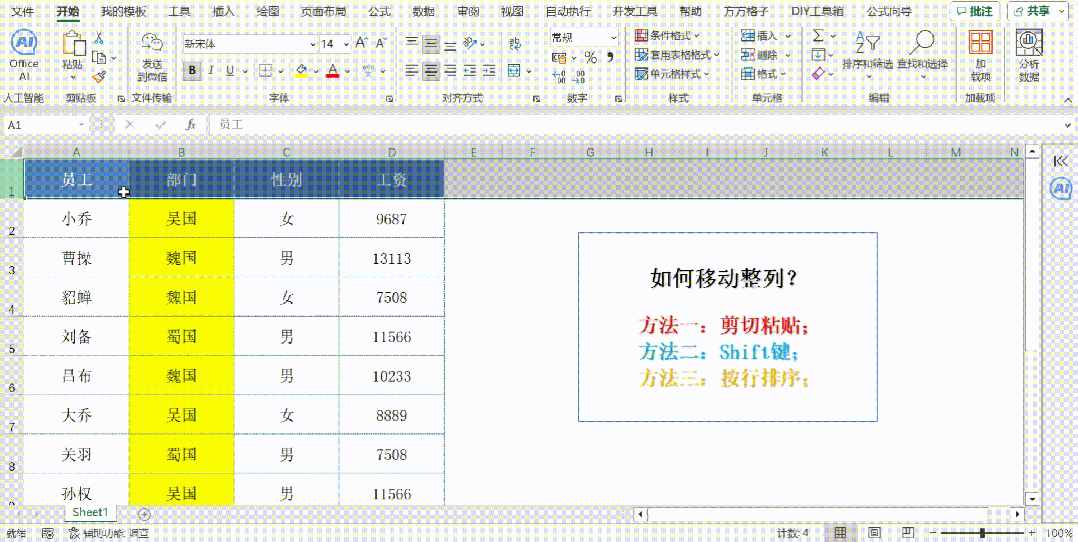The width and height of the screenshot is (1078, 542).
Task: Activate the Format Painter brush
Action: (99, 76)
